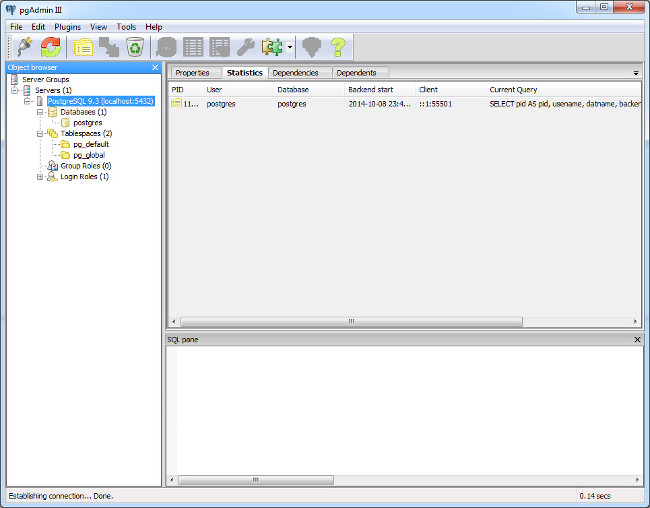Open the View menu
This screenshot has height=508, width=650.
click(x=99, y=27)
